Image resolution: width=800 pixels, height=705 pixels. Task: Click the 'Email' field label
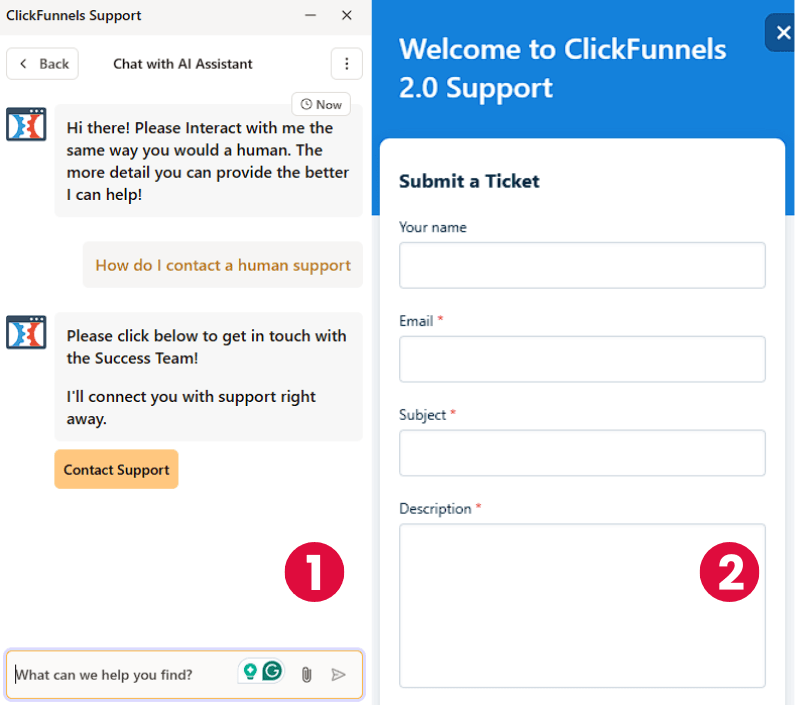click(416, 321)
